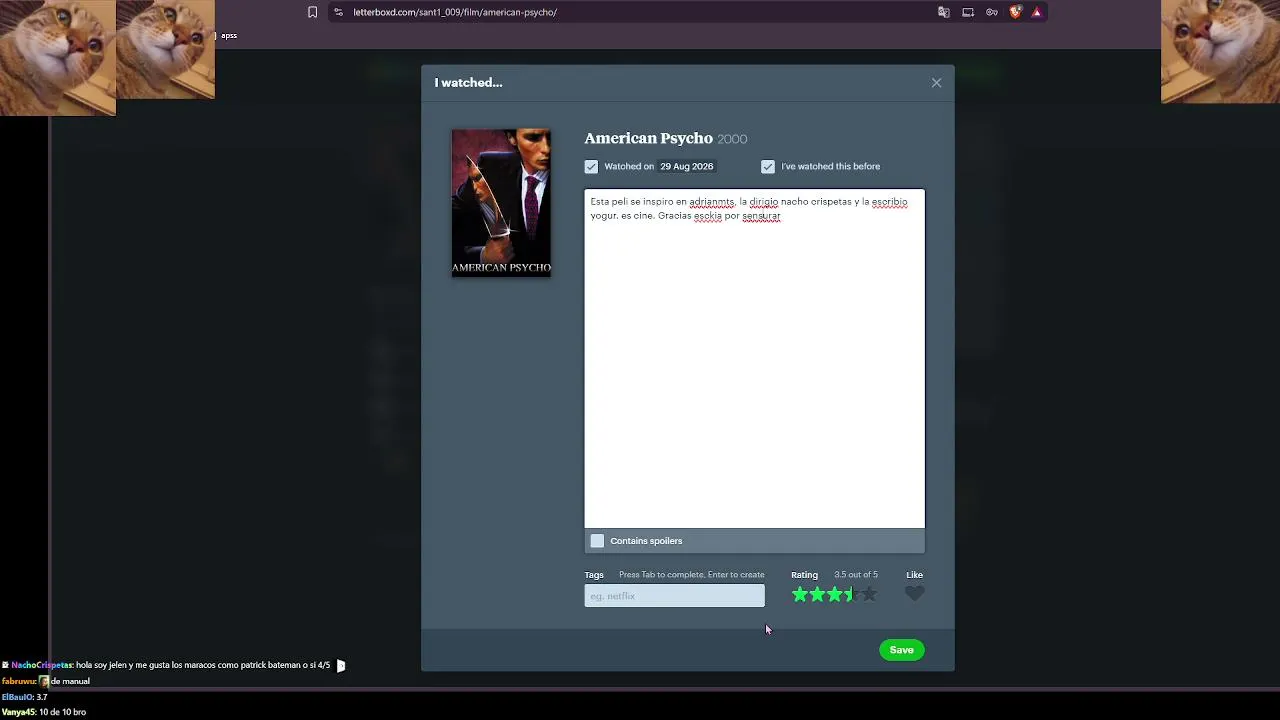Click the translate page icon

[x=943, y=12]
